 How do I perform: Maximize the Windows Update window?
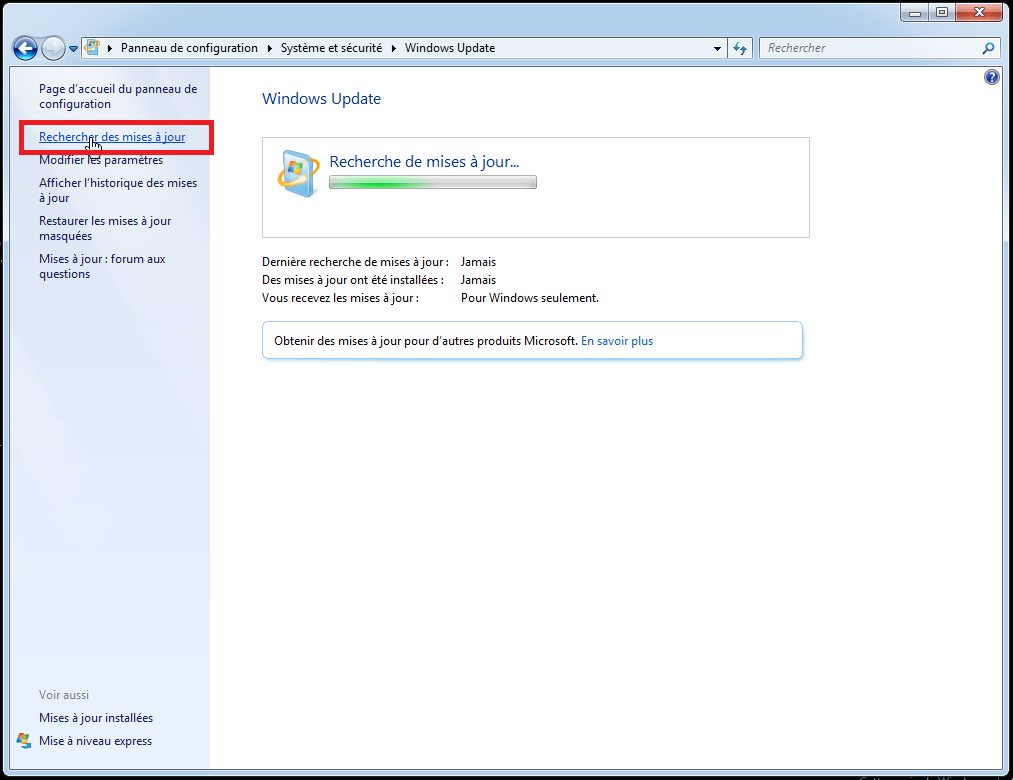pos(942,13)
